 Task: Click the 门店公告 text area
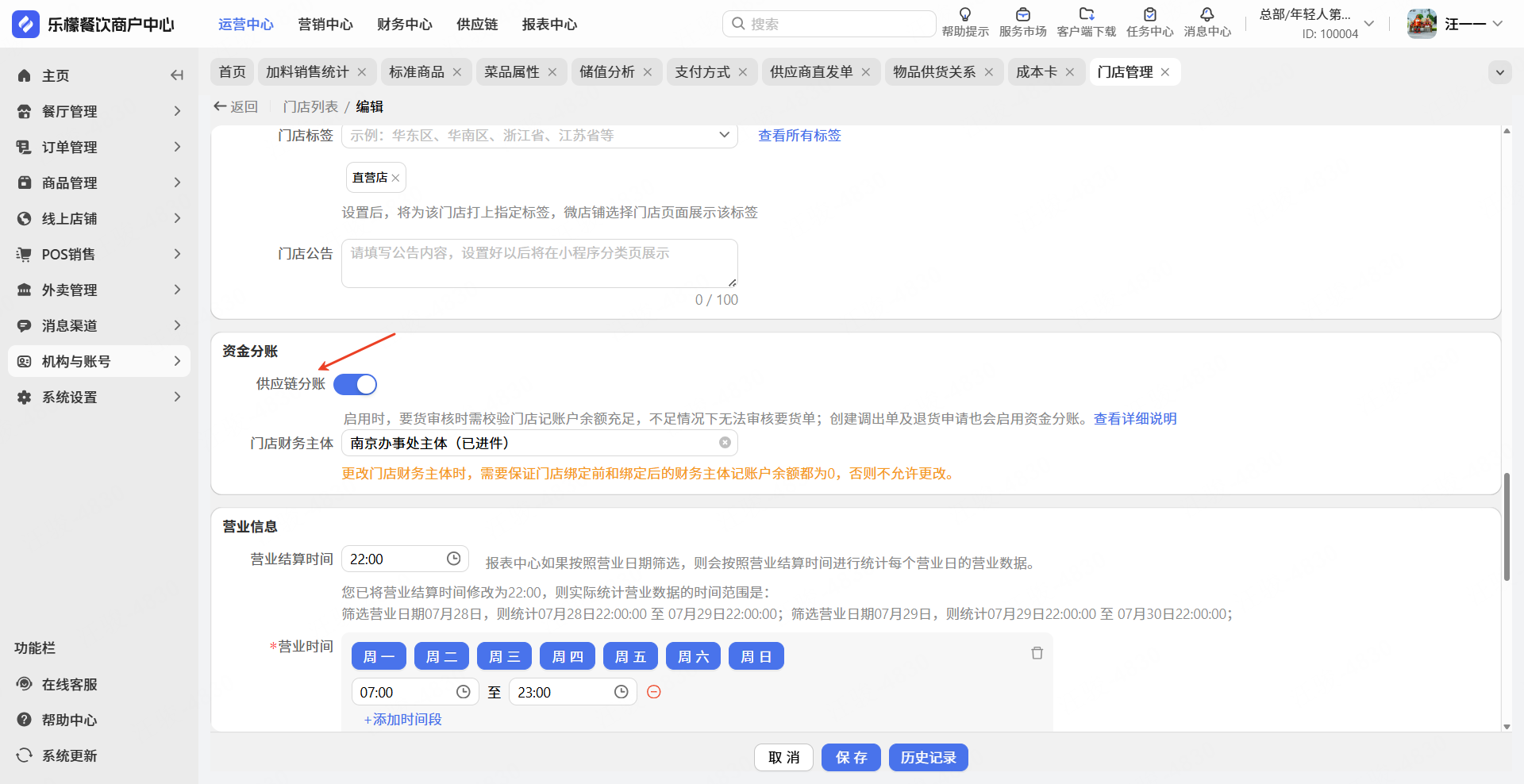[540, 263]
